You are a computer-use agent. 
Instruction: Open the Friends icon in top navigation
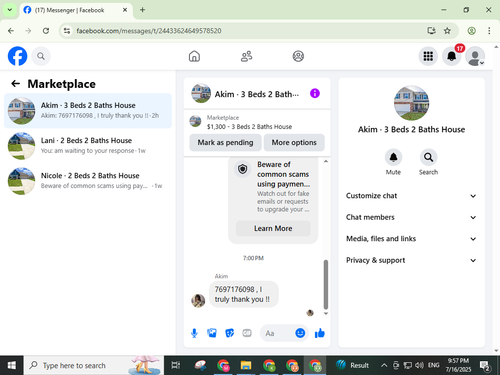246,56
